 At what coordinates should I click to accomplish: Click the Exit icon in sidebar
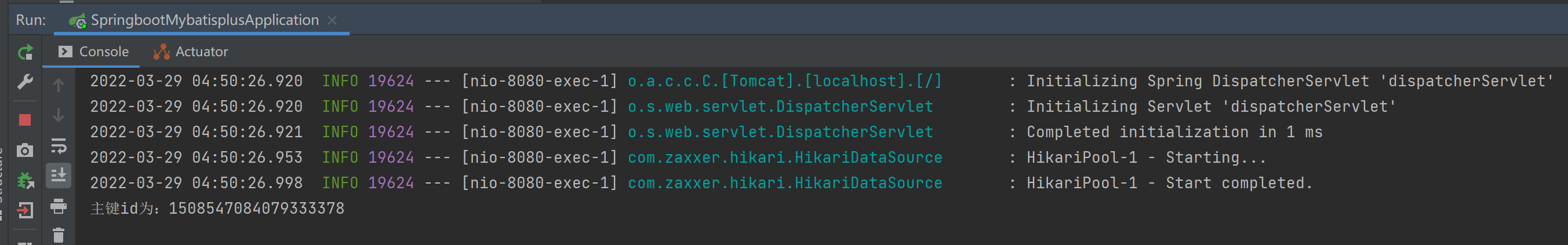tap(25, 210)
